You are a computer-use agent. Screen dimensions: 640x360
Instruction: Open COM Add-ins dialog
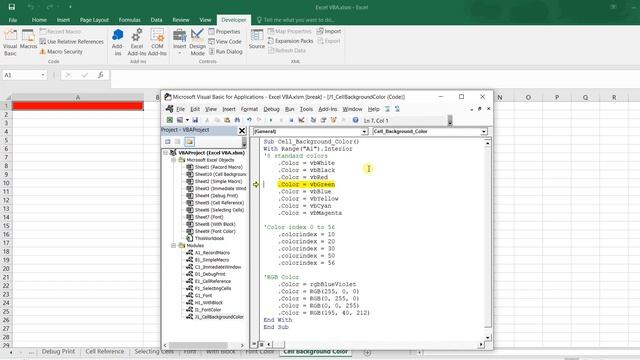157,42
